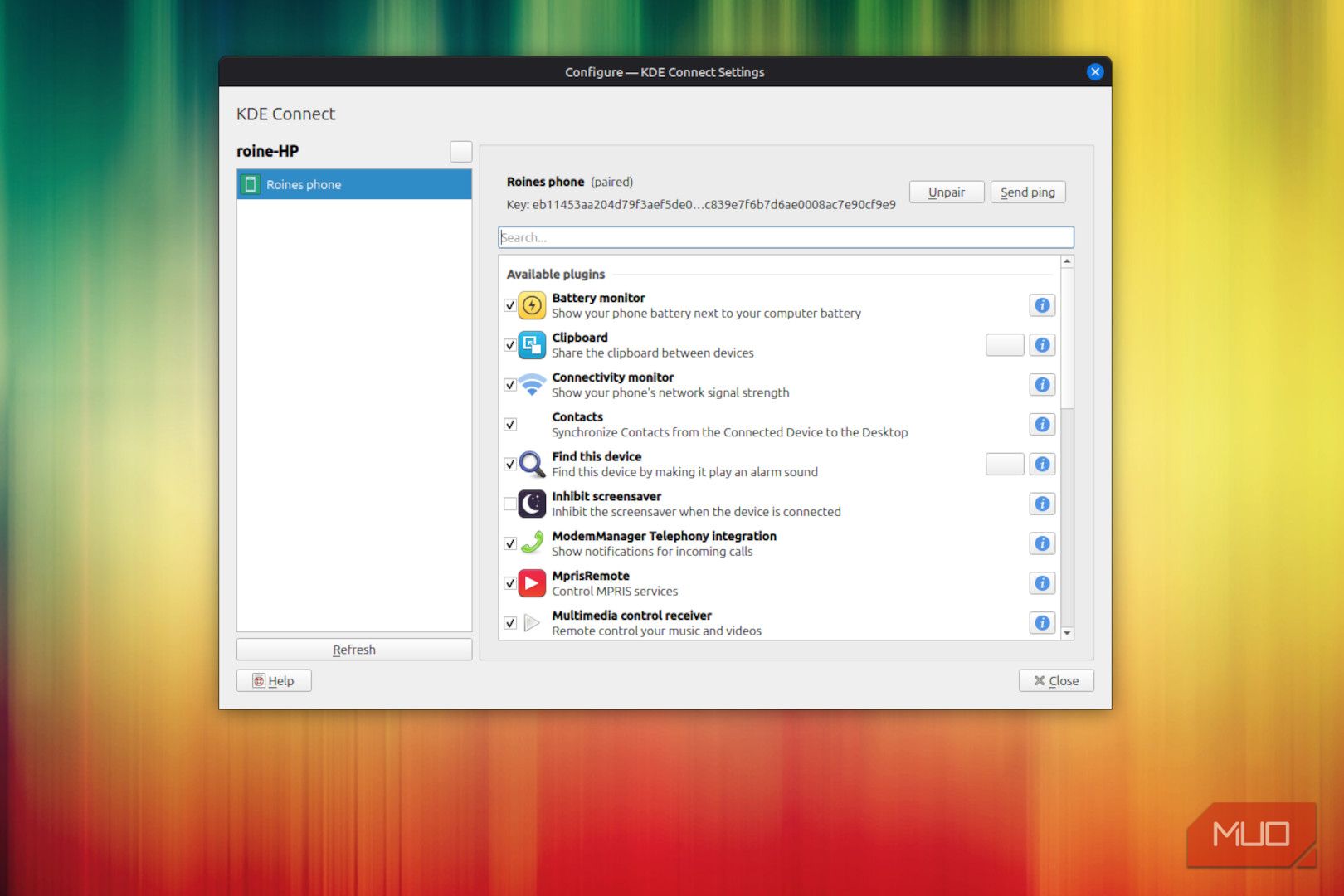Disable the Battery monitor plugin checkbox
This screenshot has width=1344, height=896.
click(x=510, y=305)
